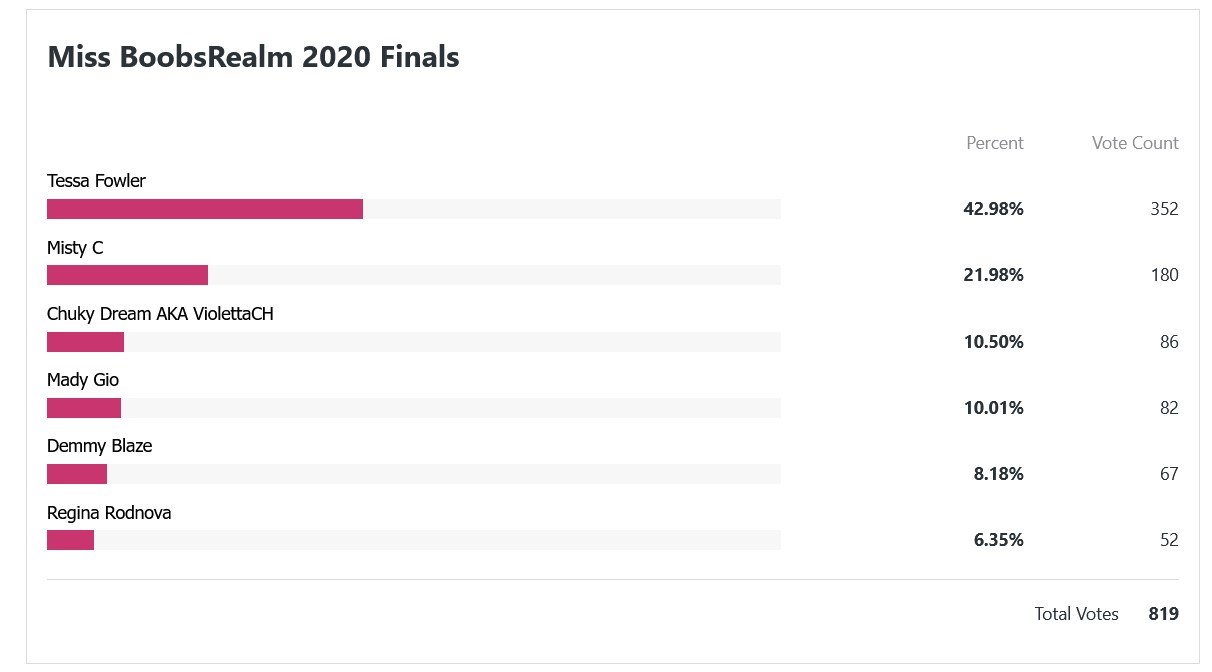1212x672 pixels.
Task: Click Chuky Dream's pink result bar
Action: 85,342
